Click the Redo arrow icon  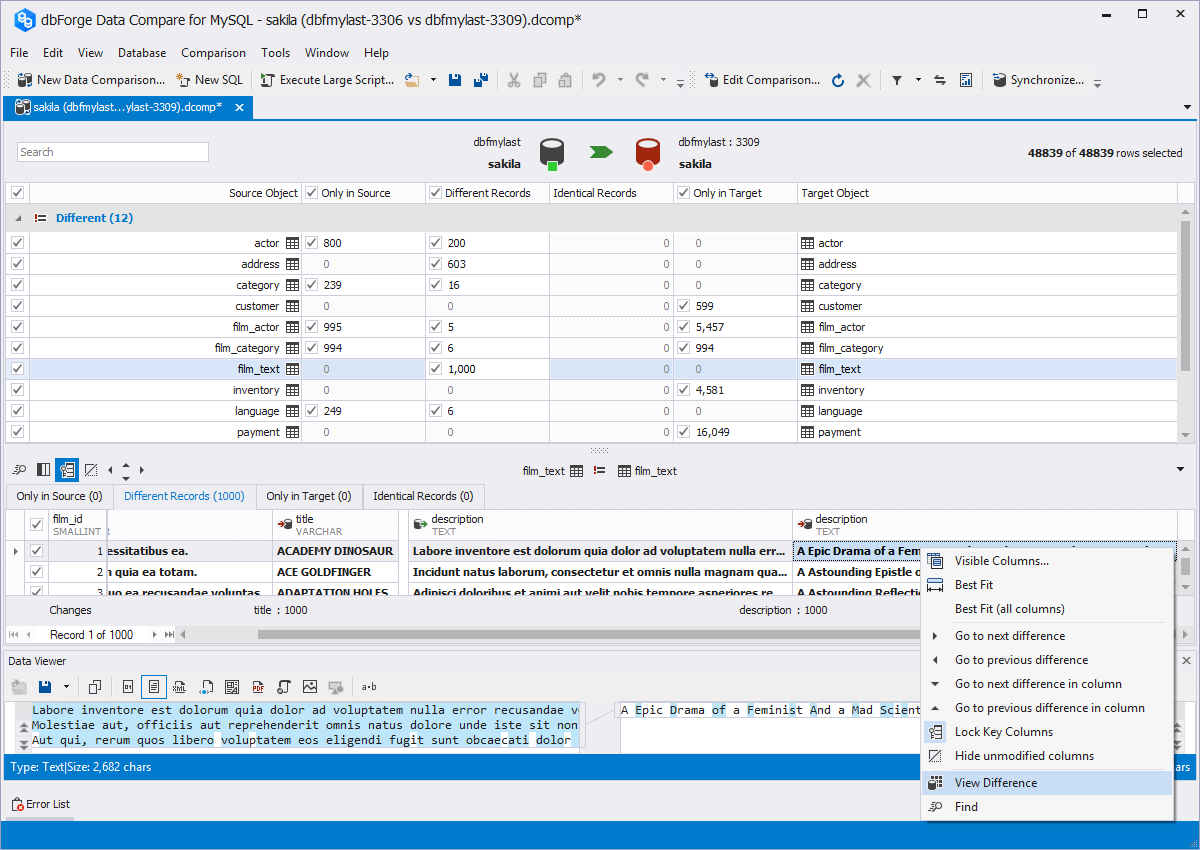pos(642,80)
